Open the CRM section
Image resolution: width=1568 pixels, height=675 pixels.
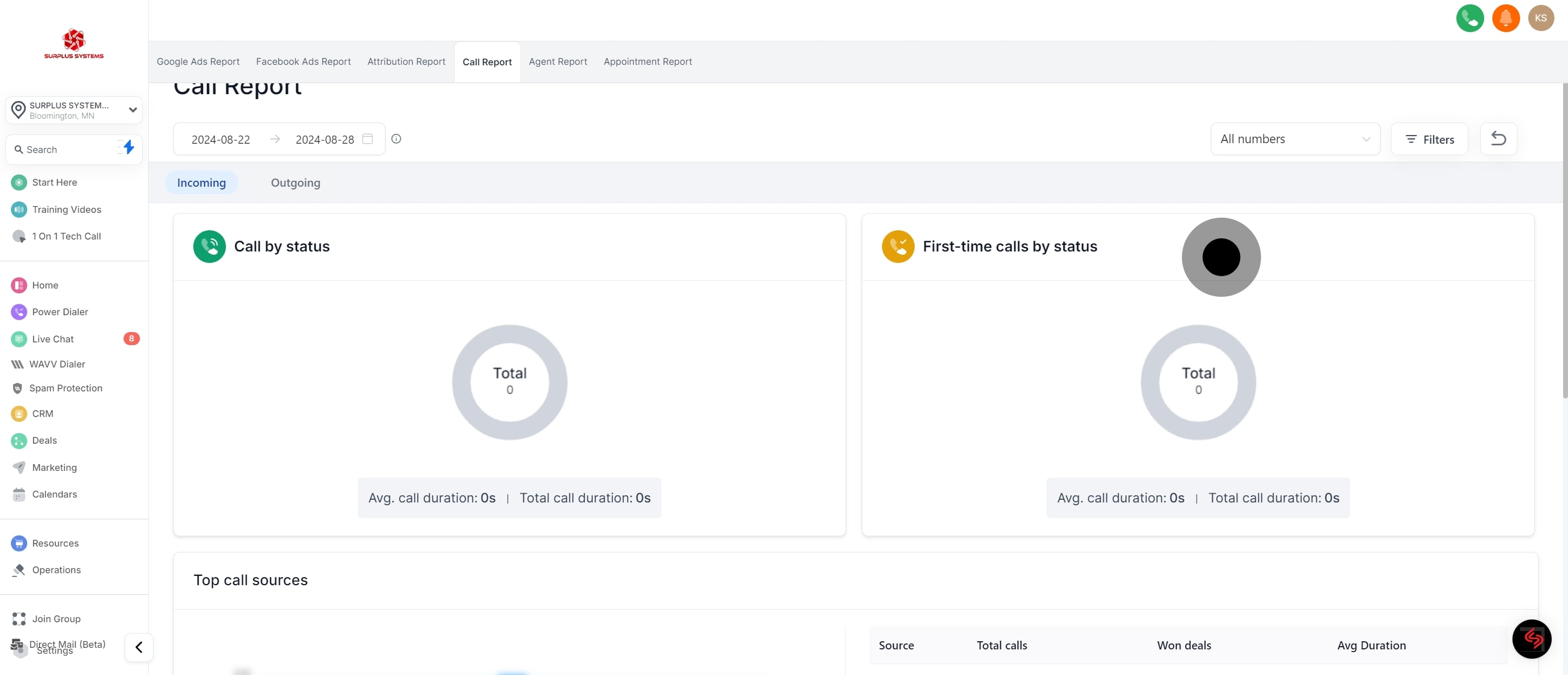coord(42,414)
